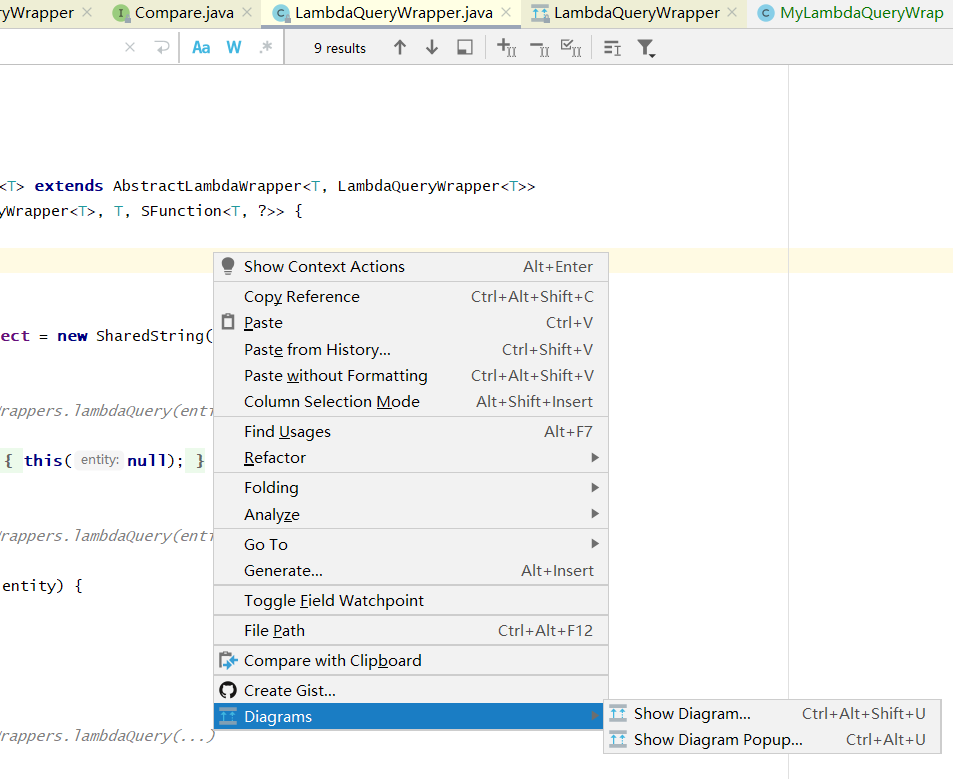
Task: Choose Generate… from the menu
Action: [411, 571]
